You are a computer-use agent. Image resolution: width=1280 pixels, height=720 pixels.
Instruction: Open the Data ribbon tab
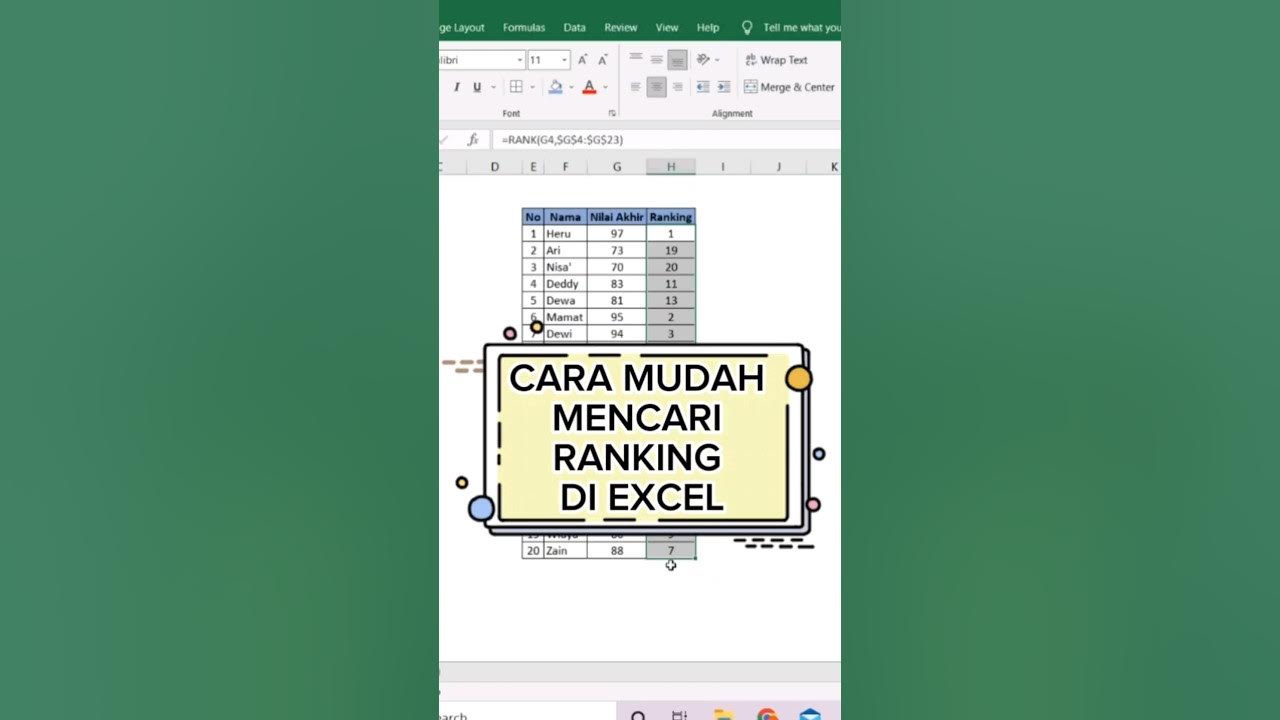575,28
